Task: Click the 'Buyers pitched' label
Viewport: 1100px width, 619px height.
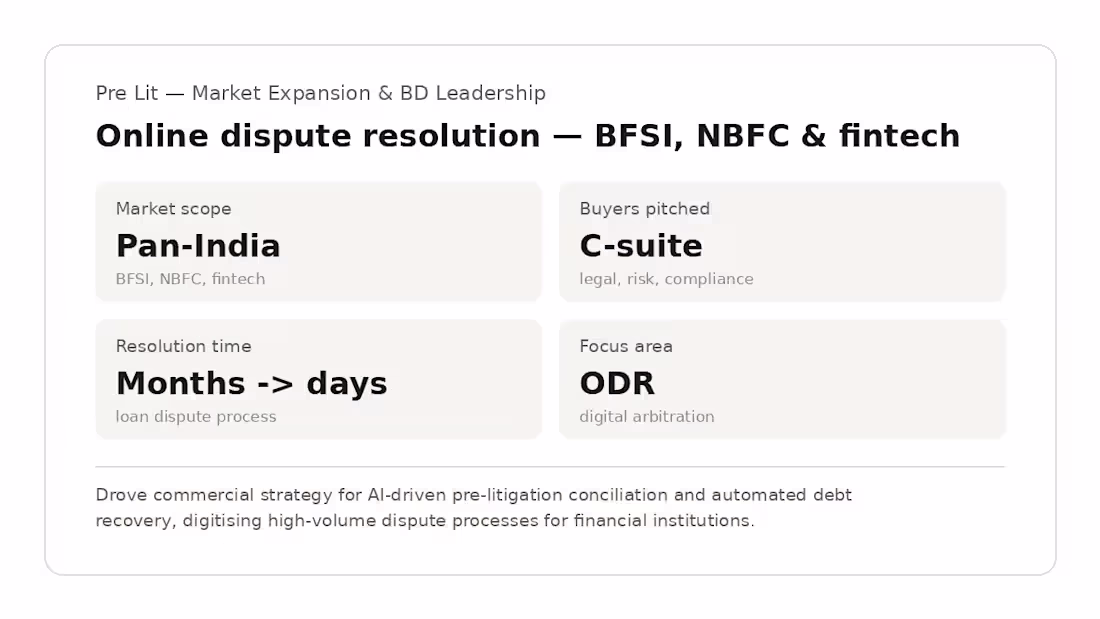Action: (x=645, y=208)
